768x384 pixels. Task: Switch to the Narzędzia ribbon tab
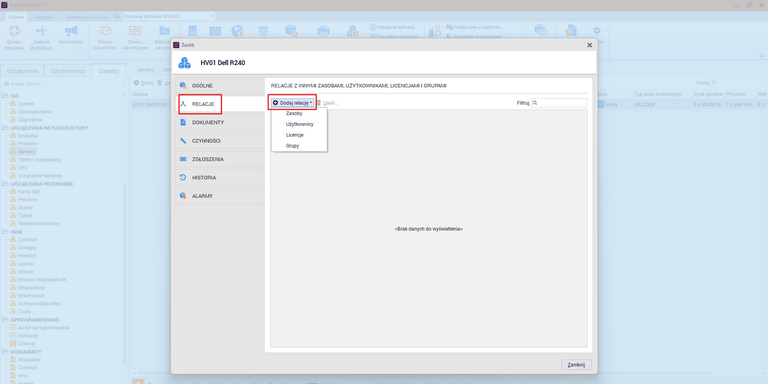pyautogui.click(x=45, y=16)
